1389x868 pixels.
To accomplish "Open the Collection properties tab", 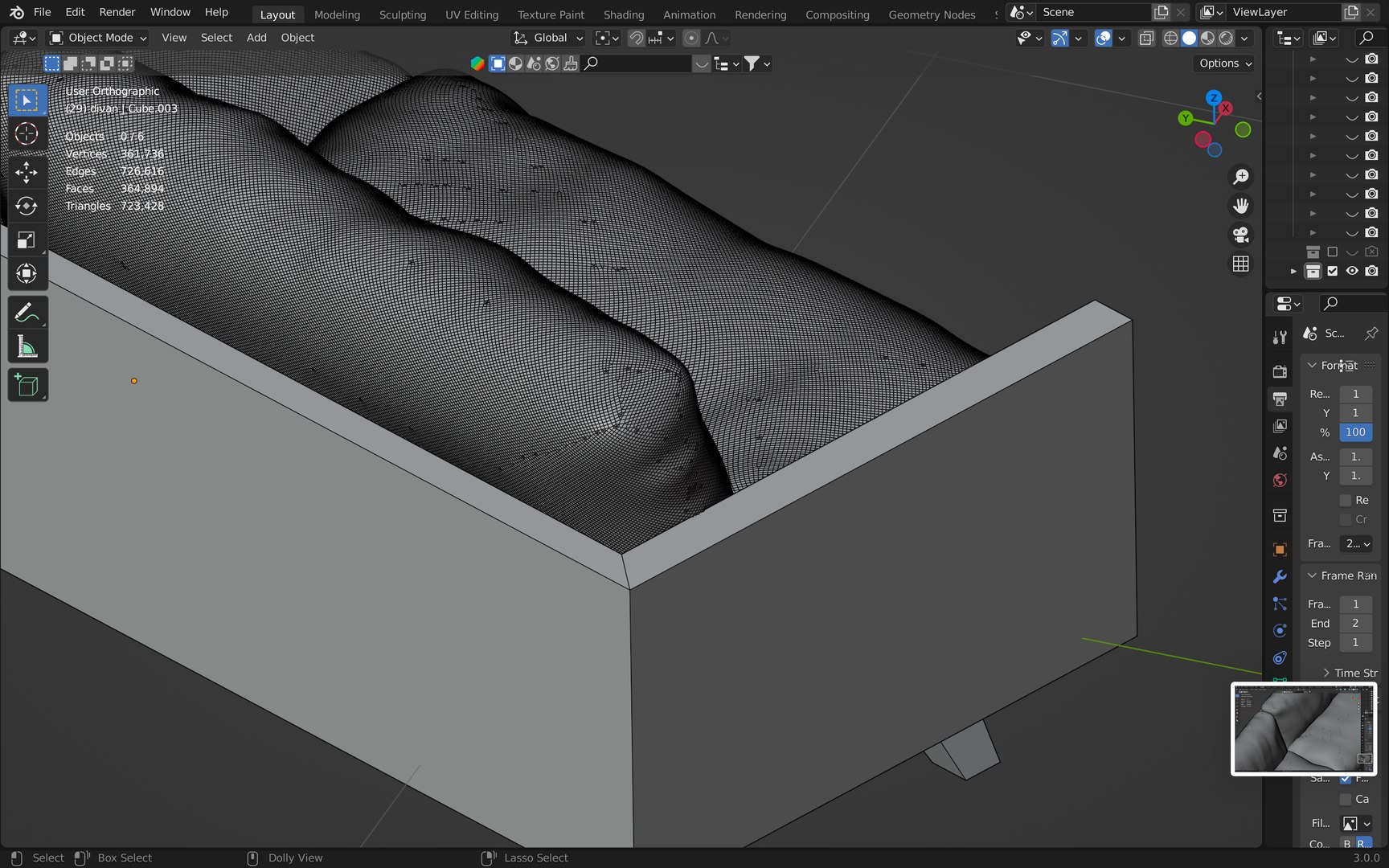I will point(1280,515).
